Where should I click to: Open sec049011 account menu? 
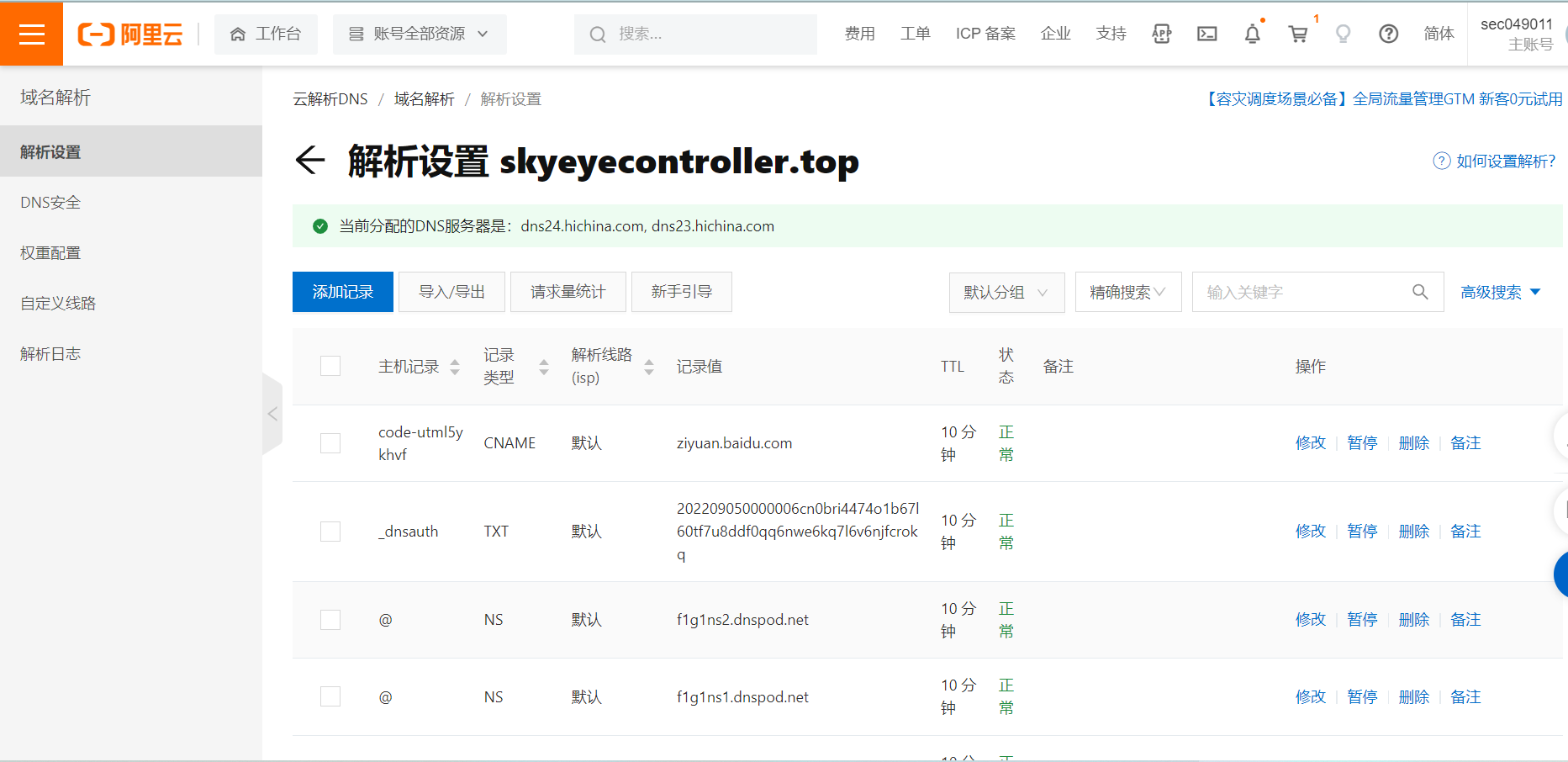click(1517, 34)
